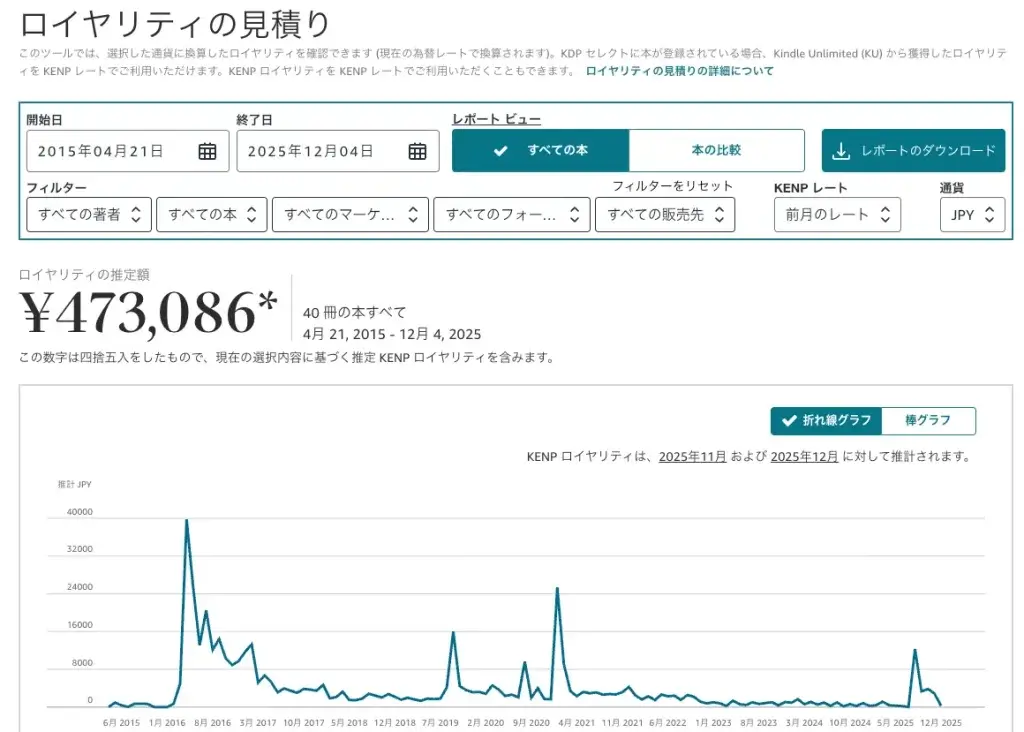Image resolution: width=1024 pixels, height=732 pixels.
Task: Click the 2025年11月 link
Action: [692, 457]
